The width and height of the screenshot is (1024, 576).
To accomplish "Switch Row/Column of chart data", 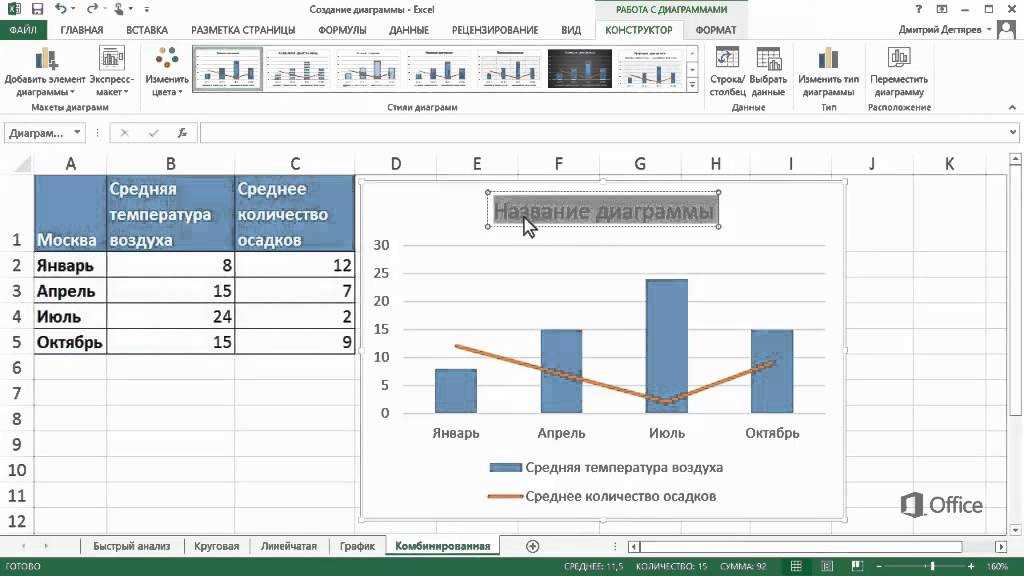I will point(727,72).
